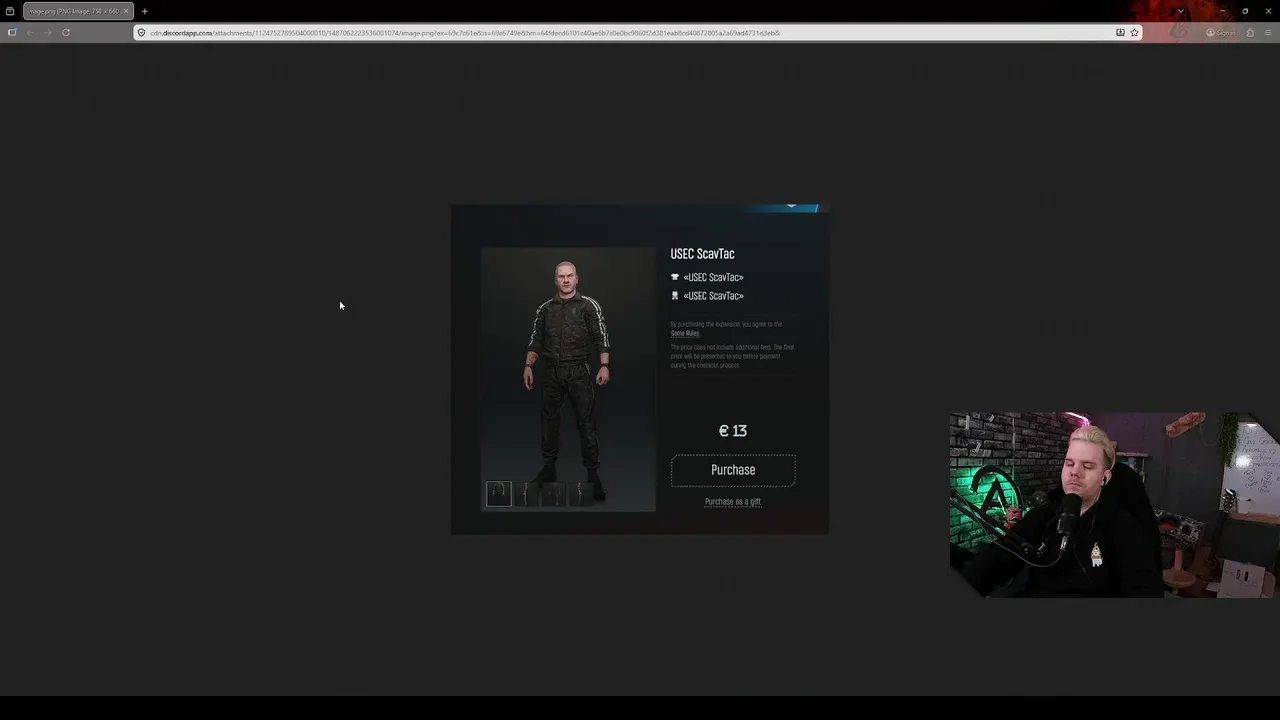Expand the list all tabs chevron
Image resolution: width=1280 pixels, height=720 pixels.
pos(1181,11)
